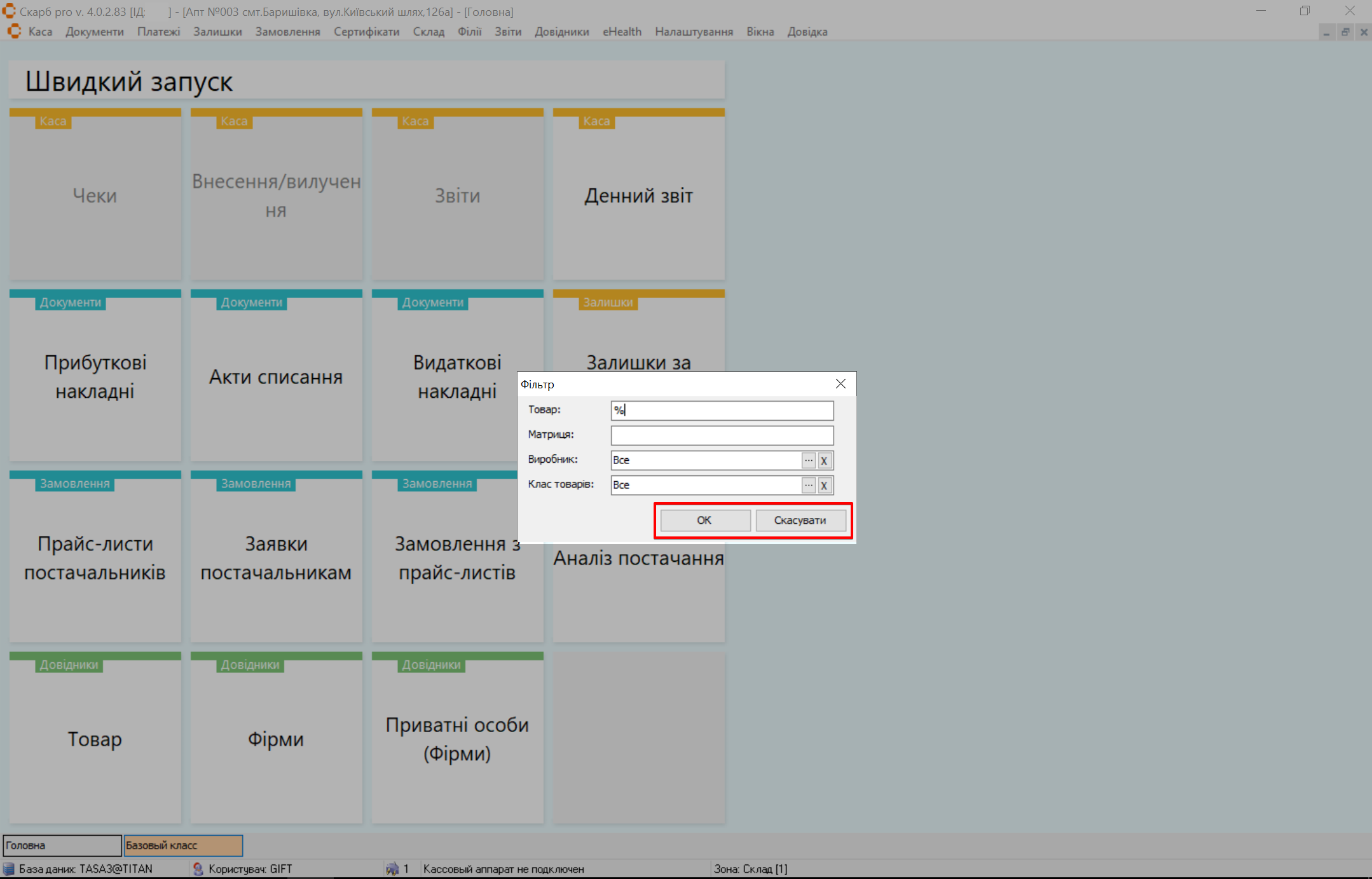Screen dimensions: 1372x879
Task: Click the cash register icon in the status bar
Action: pos(392,869)
